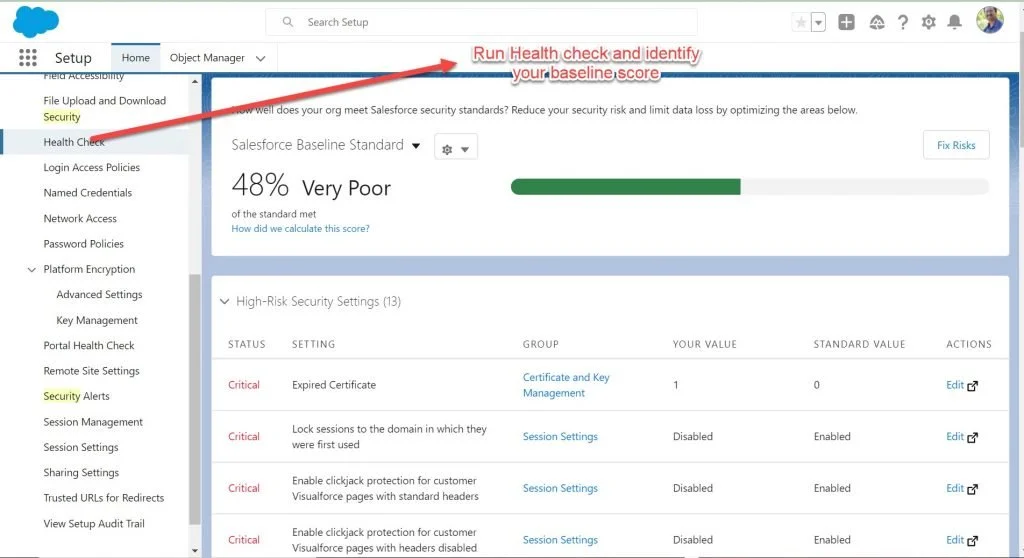Click the STATUS column header
The width and height of the screenshot is (1024, 558).
tap(247, 344)
